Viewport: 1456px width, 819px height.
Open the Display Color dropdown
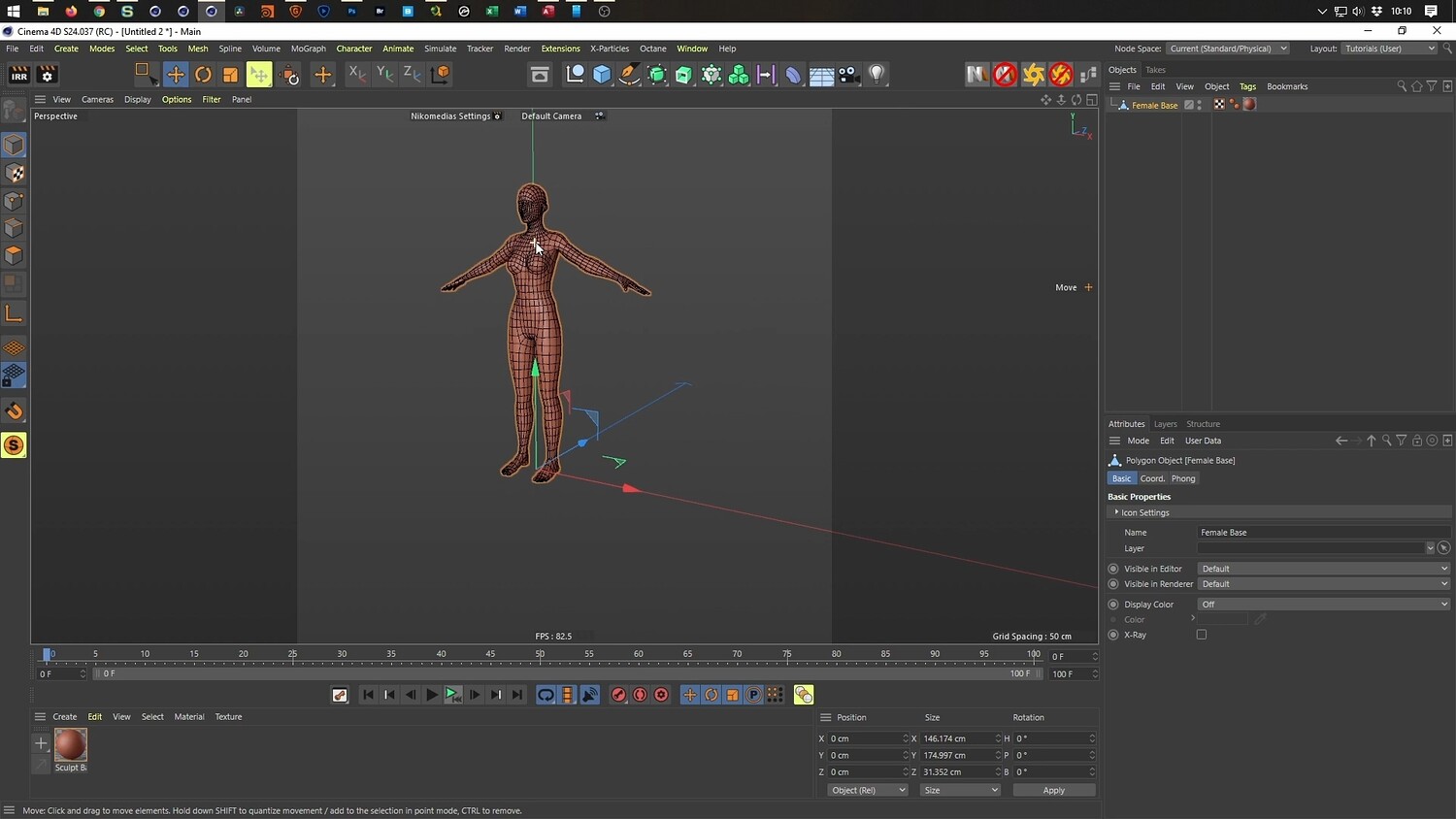[1323, 604]
